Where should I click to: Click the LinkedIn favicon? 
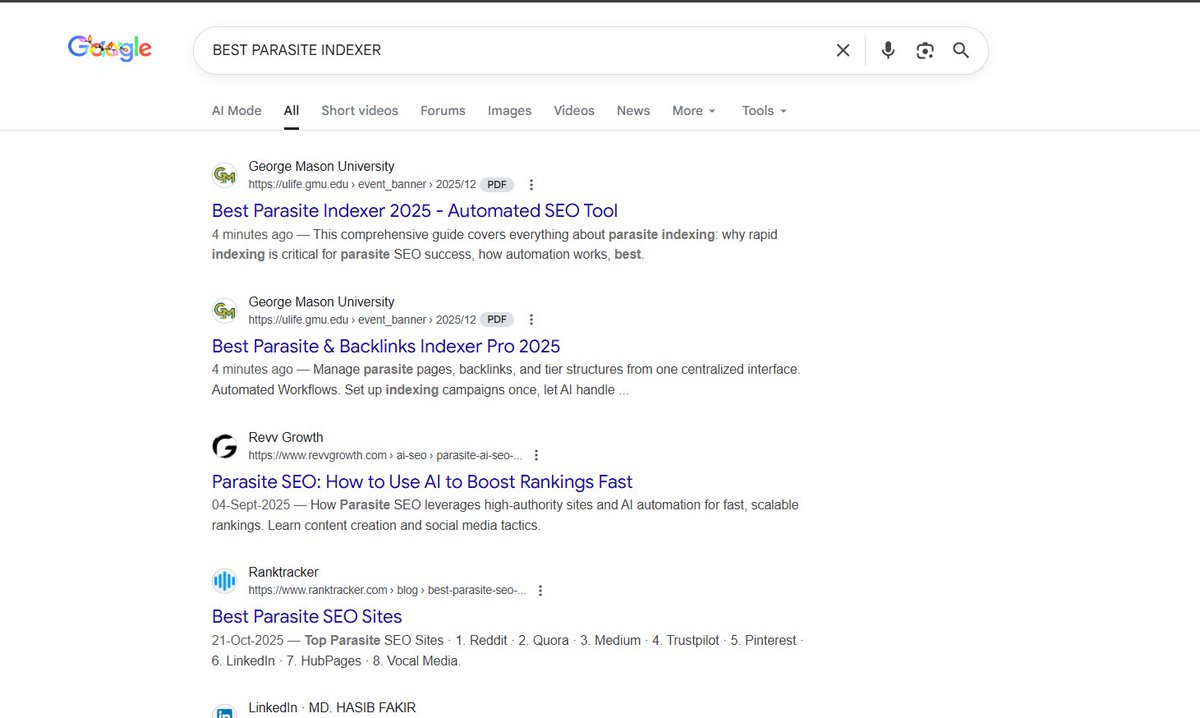225,712
